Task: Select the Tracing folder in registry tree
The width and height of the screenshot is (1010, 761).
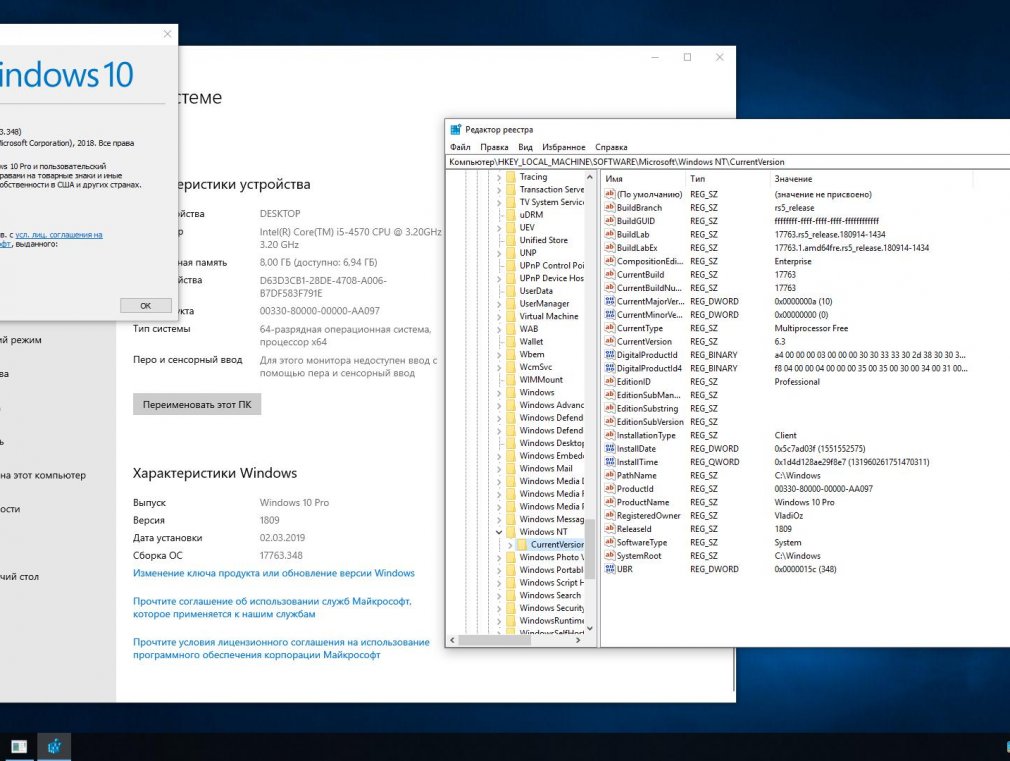Action: click(533, 177)
